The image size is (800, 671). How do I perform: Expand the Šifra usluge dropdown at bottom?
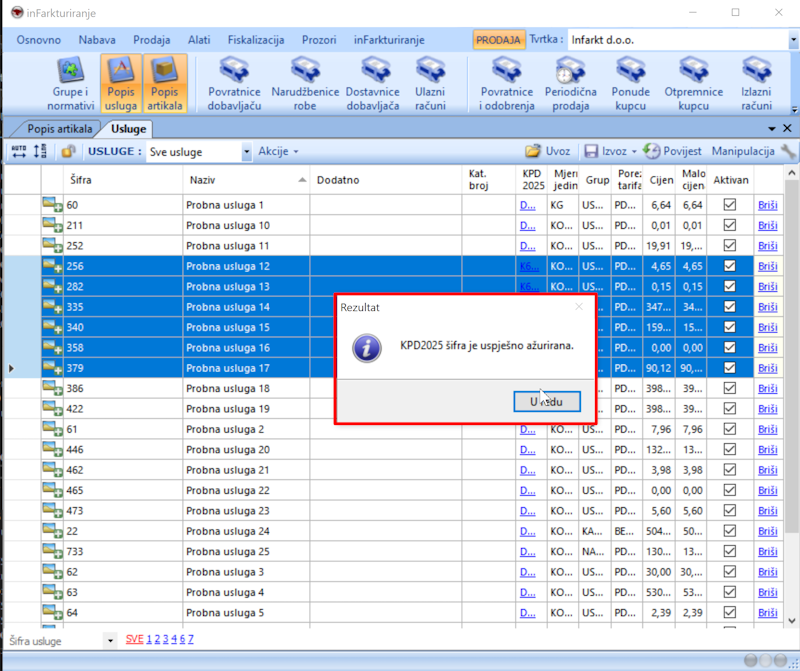[109, 640]
